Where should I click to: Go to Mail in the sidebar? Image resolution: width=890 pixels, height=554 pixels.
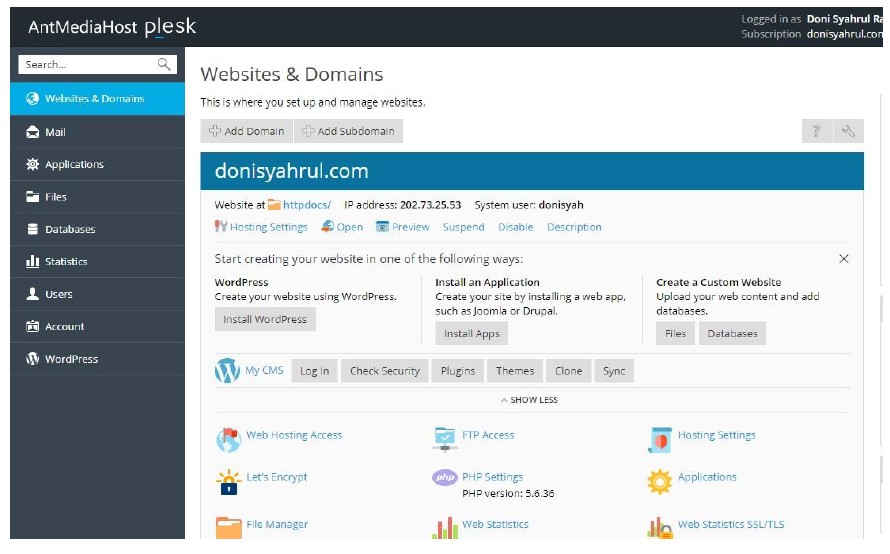tap(97, 132)
